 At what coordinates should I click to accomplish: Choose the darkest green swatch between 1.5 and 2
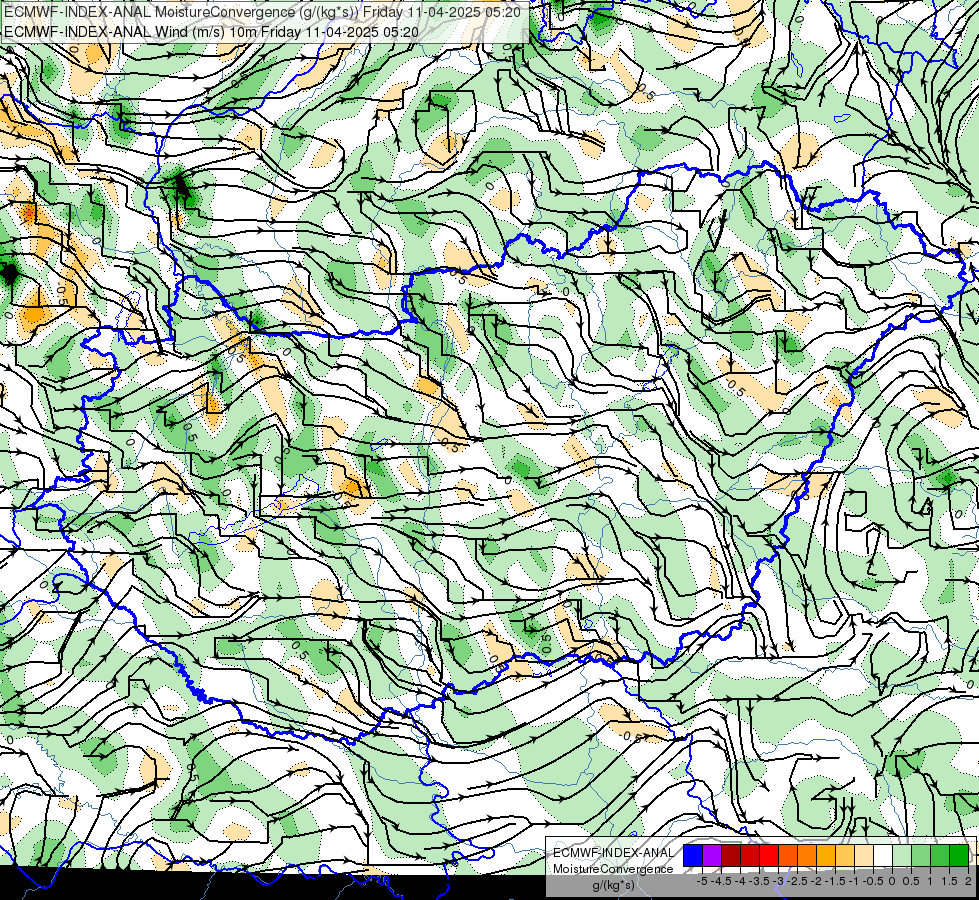click(959, 856)
